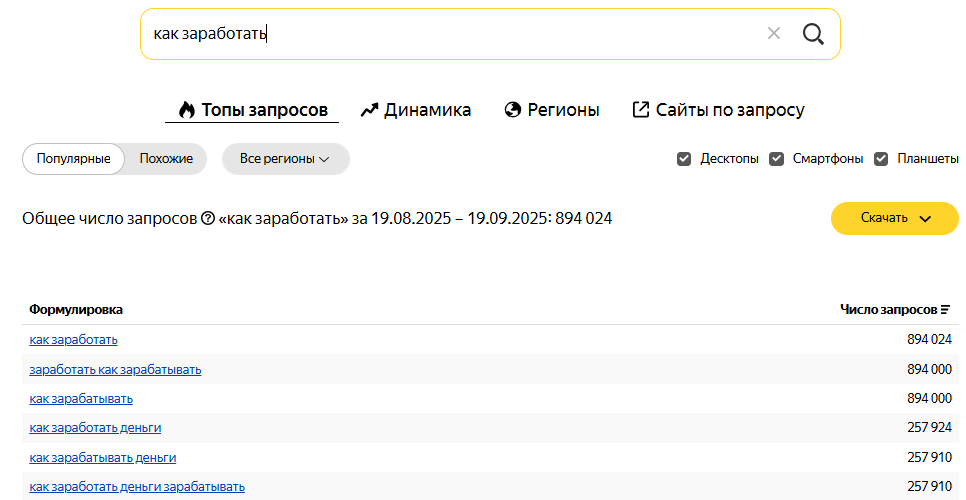The image size is (966, 500).
Task: Click into the search input field
Action: click(x=453, y=34)
